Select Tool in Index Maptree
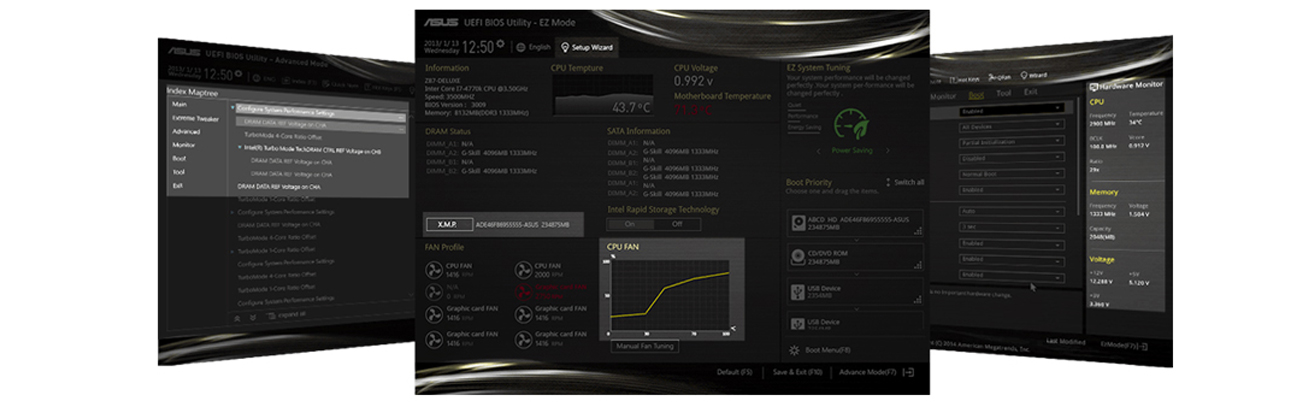1300x402 pixels. [x=178, y=172]
